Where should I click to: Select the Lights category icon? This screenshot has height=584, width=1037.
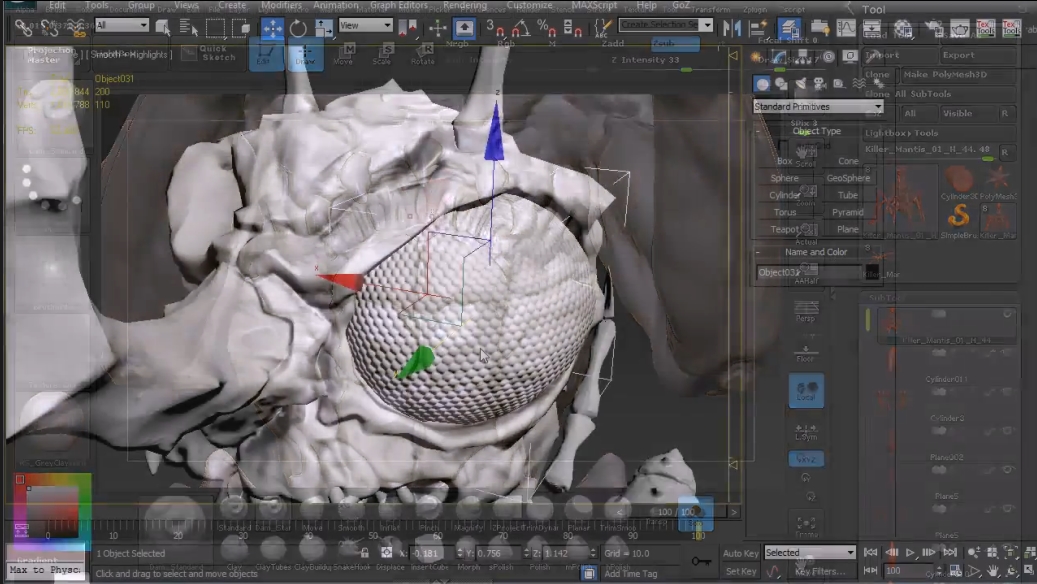coord(801,84)
